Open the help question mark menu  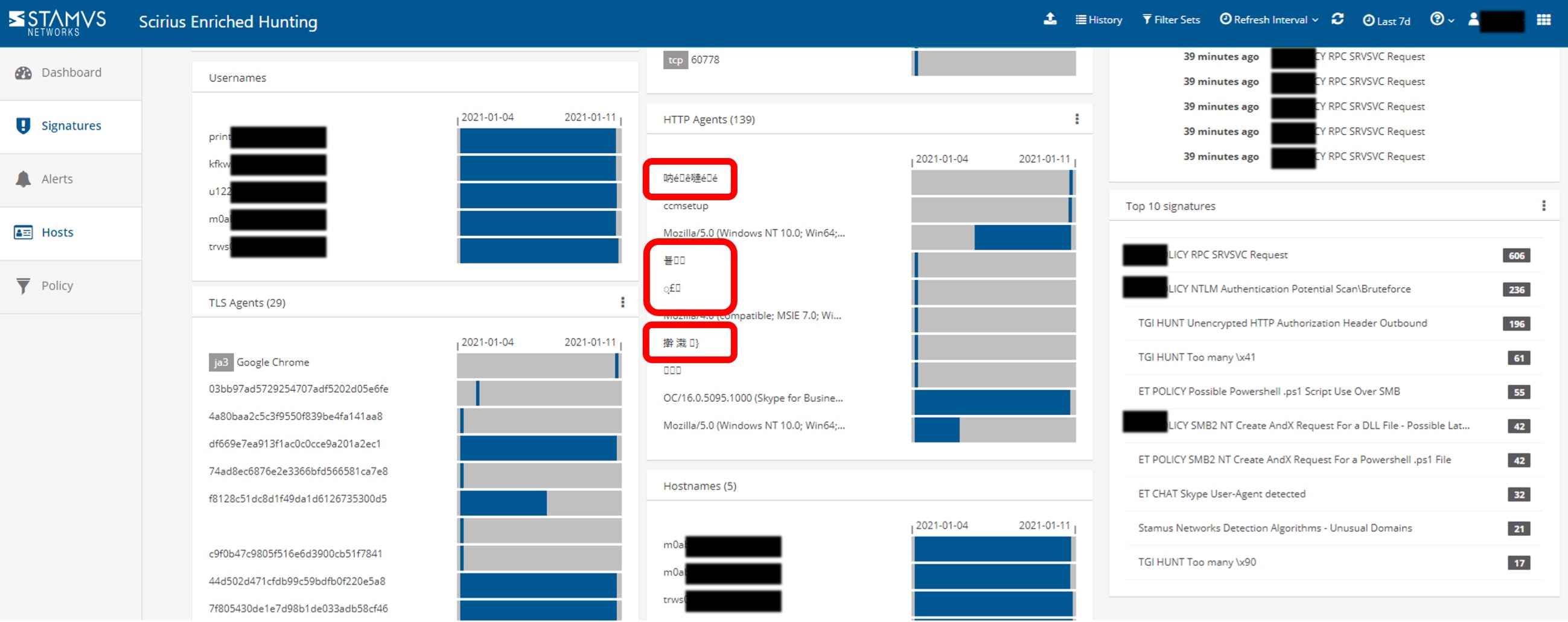[x=1442, y=19]
